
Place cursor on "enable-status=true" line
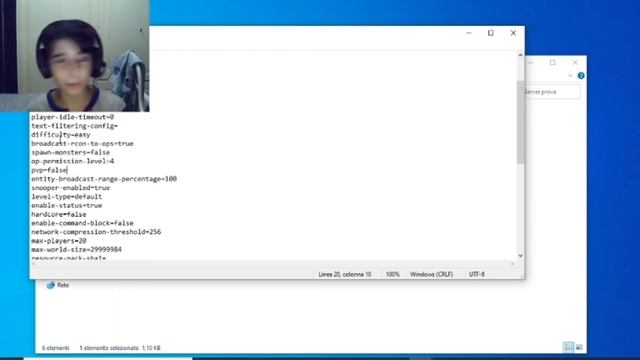coord(67,205)
